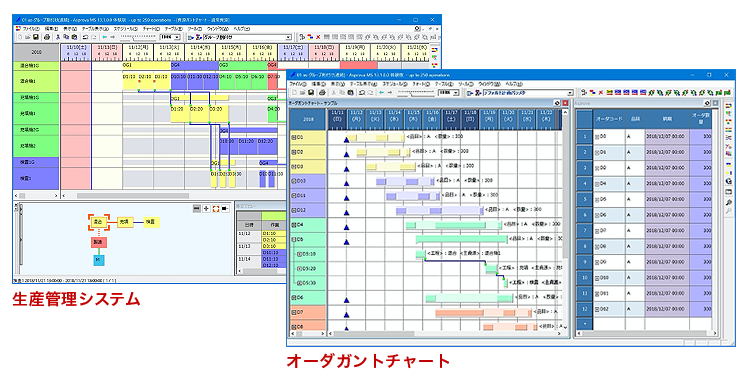Image resolution: width=750 pixels, height=380 pixels.
Task: Click orange fit-to-view button in process diagram pane
Action: pos(216,209)
